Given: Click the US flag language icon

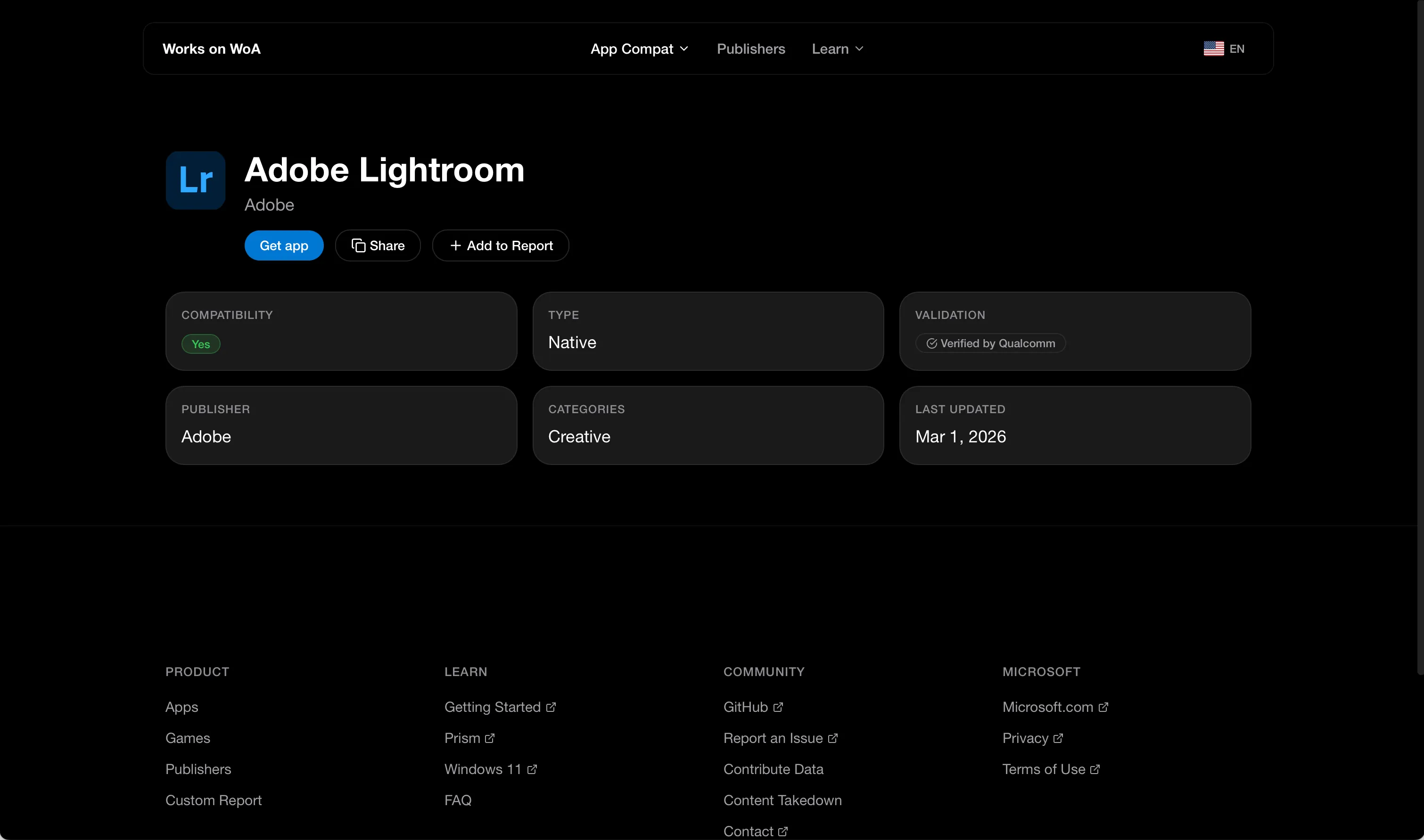Looking at the screenshot, I should pyautogui.click(x=1213, y=49).
